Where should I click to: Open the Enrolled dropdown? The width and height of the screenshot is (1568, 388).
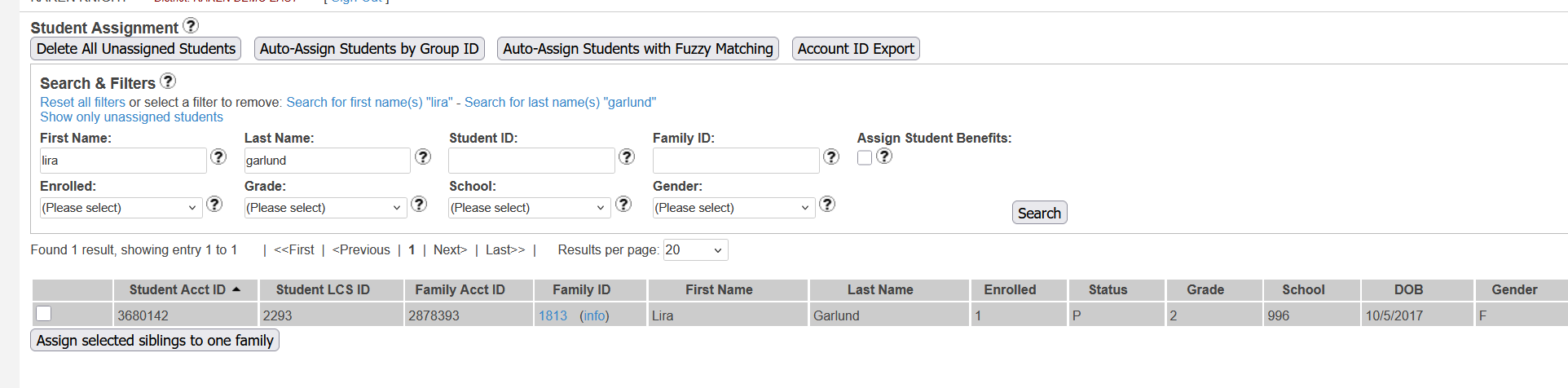120,208
